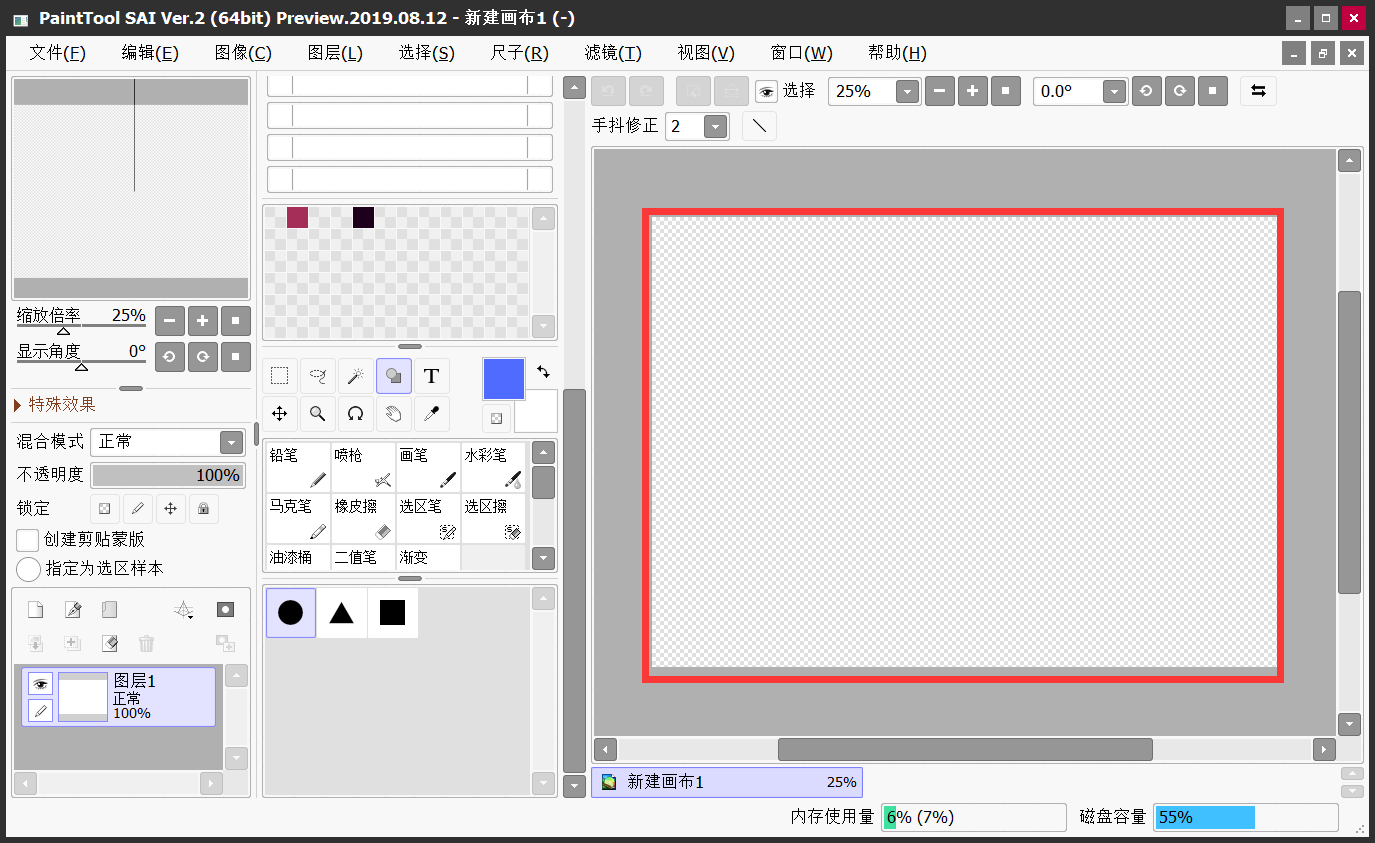Toggle 图层1 layer visibility eye
This screenshot has width=1375, height=843.
click(40, 684)
